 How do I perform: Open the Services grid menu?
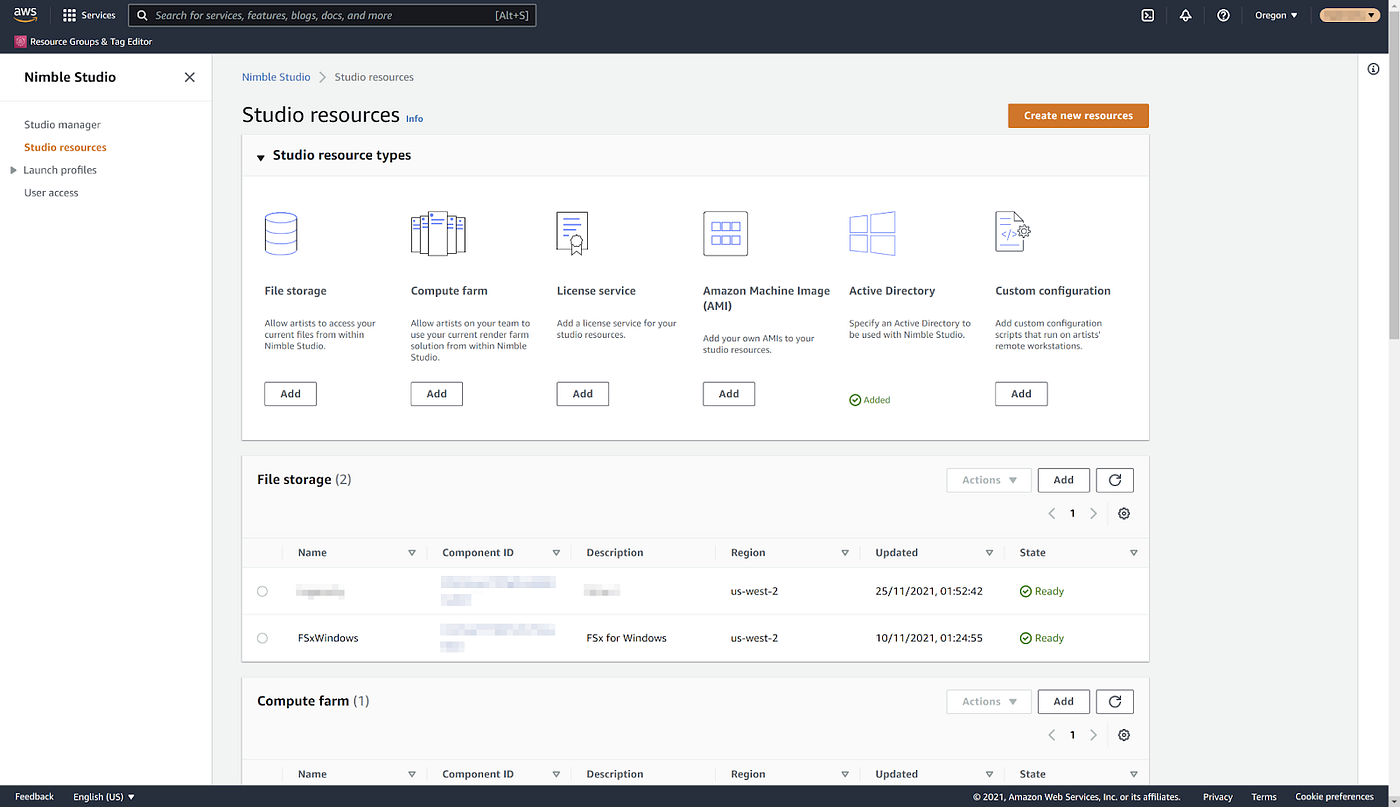tap(89, 15)
